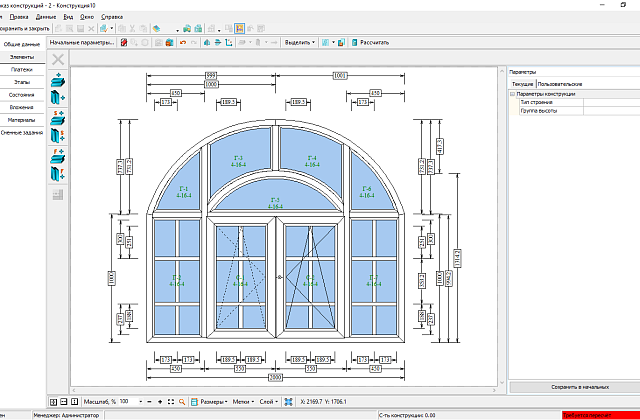Click the undo arrow icon
The height and width of the screenshot is (420, 640).
click(x=183, y=42)
